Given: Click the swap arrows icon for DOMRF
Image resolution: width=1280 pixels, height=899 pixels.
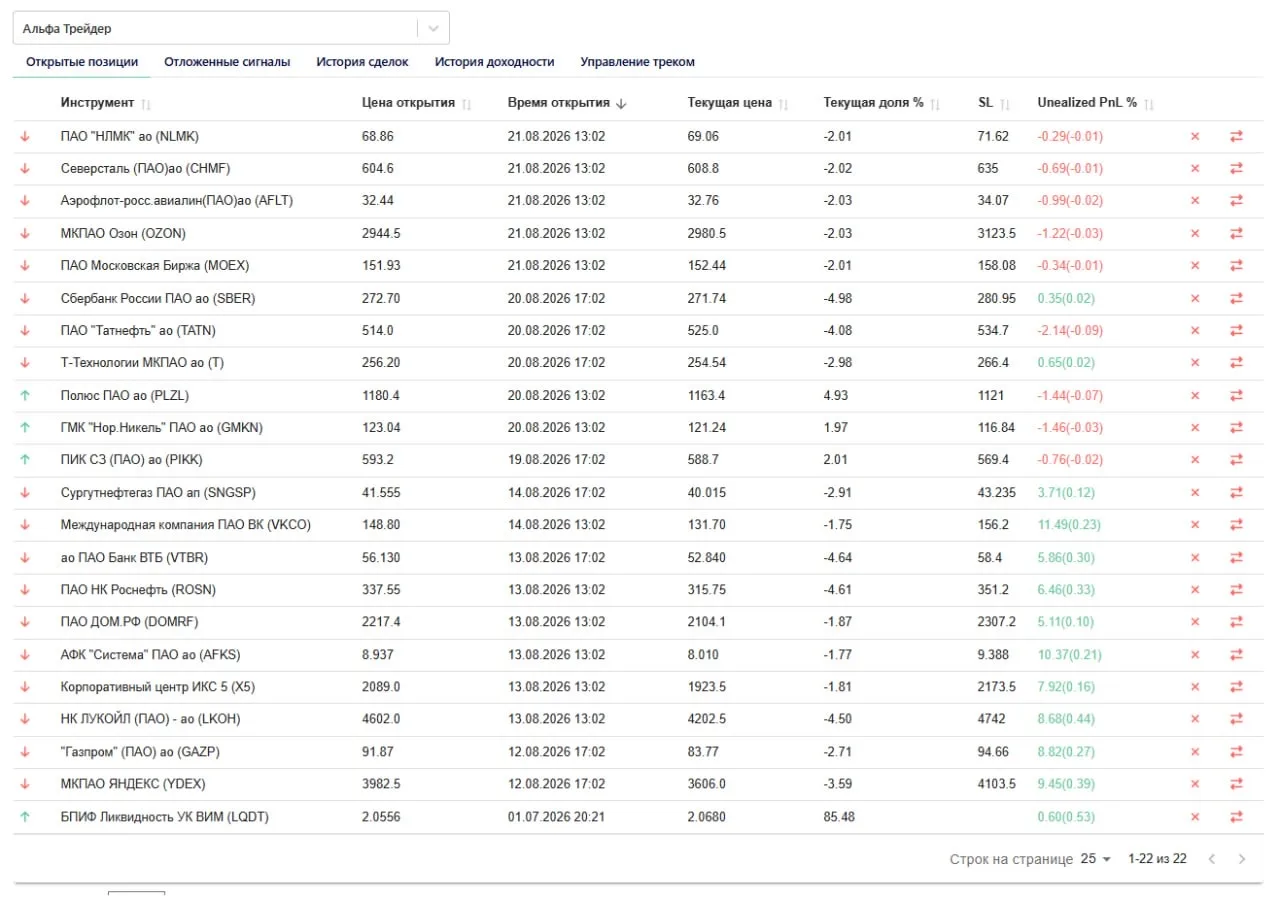Looking at the screenshot, I should 1236,622.
